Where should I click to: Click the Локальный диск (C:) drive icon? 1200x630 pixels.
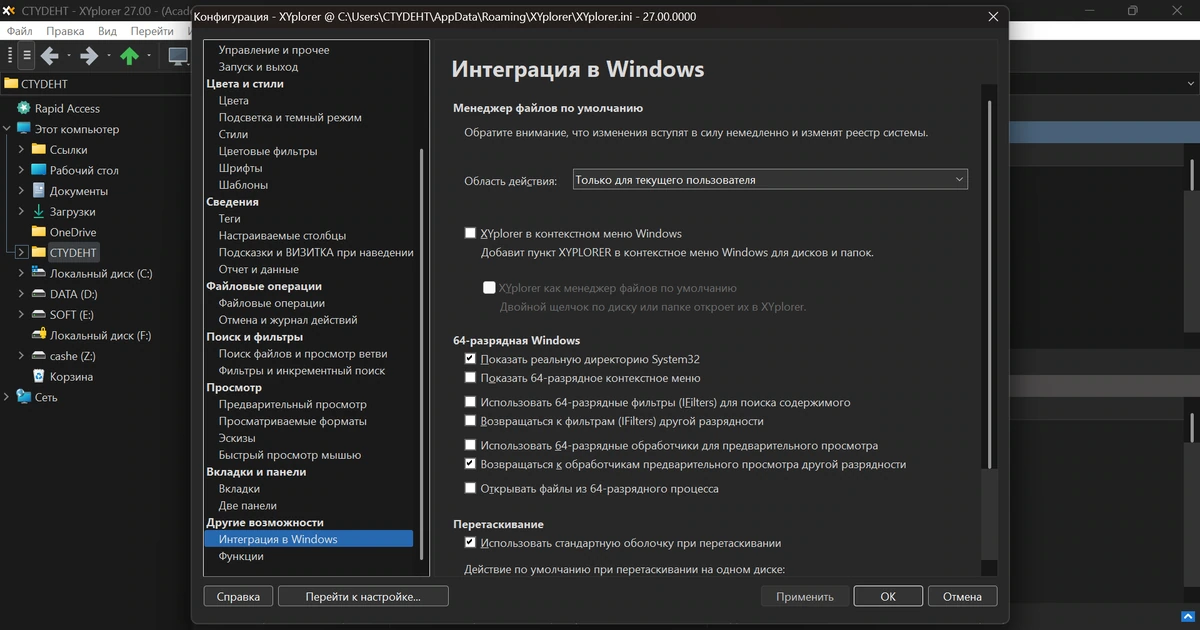coord(39,273)
